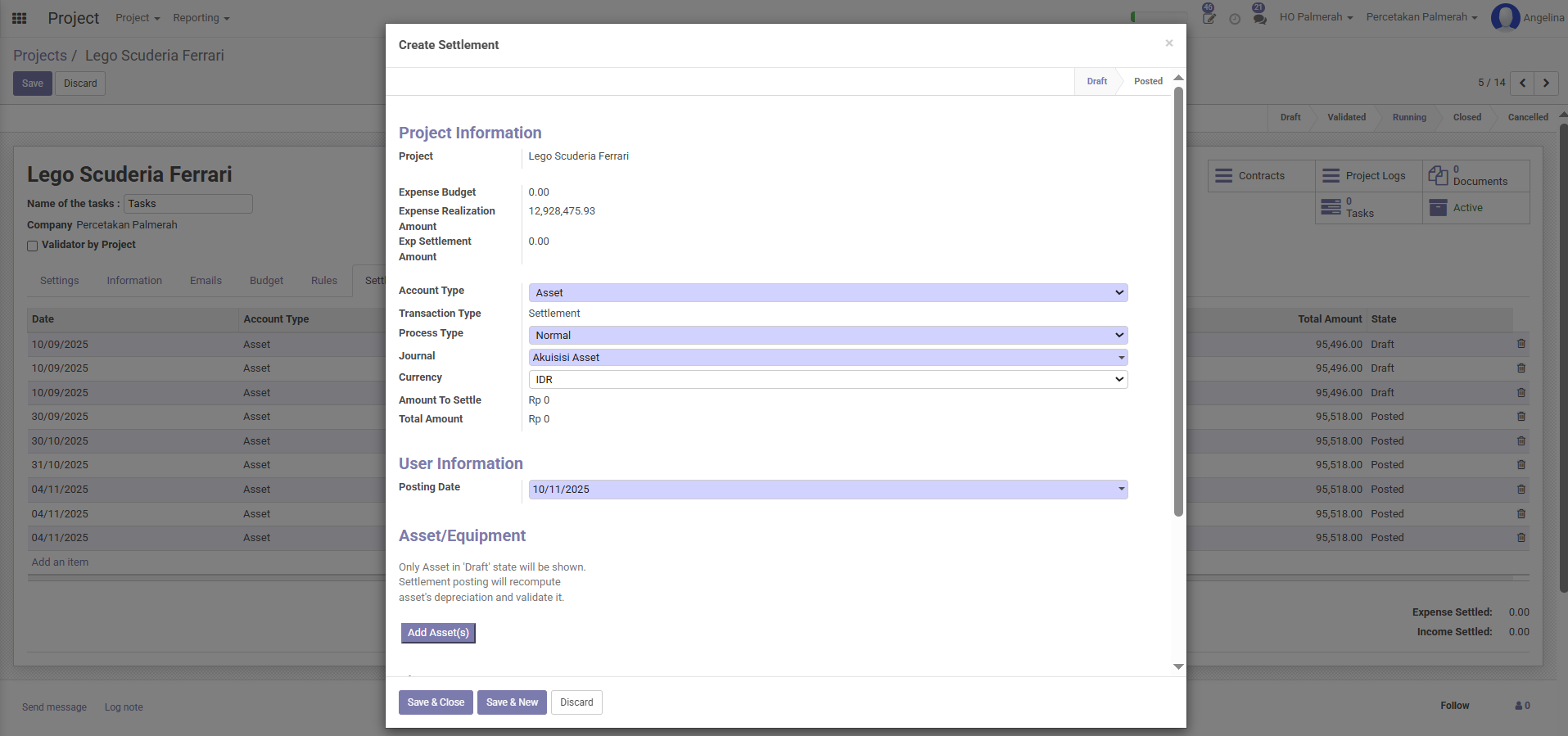Screen dimensions: 1568x736
Task: Open the Reporting menu
Action: pos(201,18)
